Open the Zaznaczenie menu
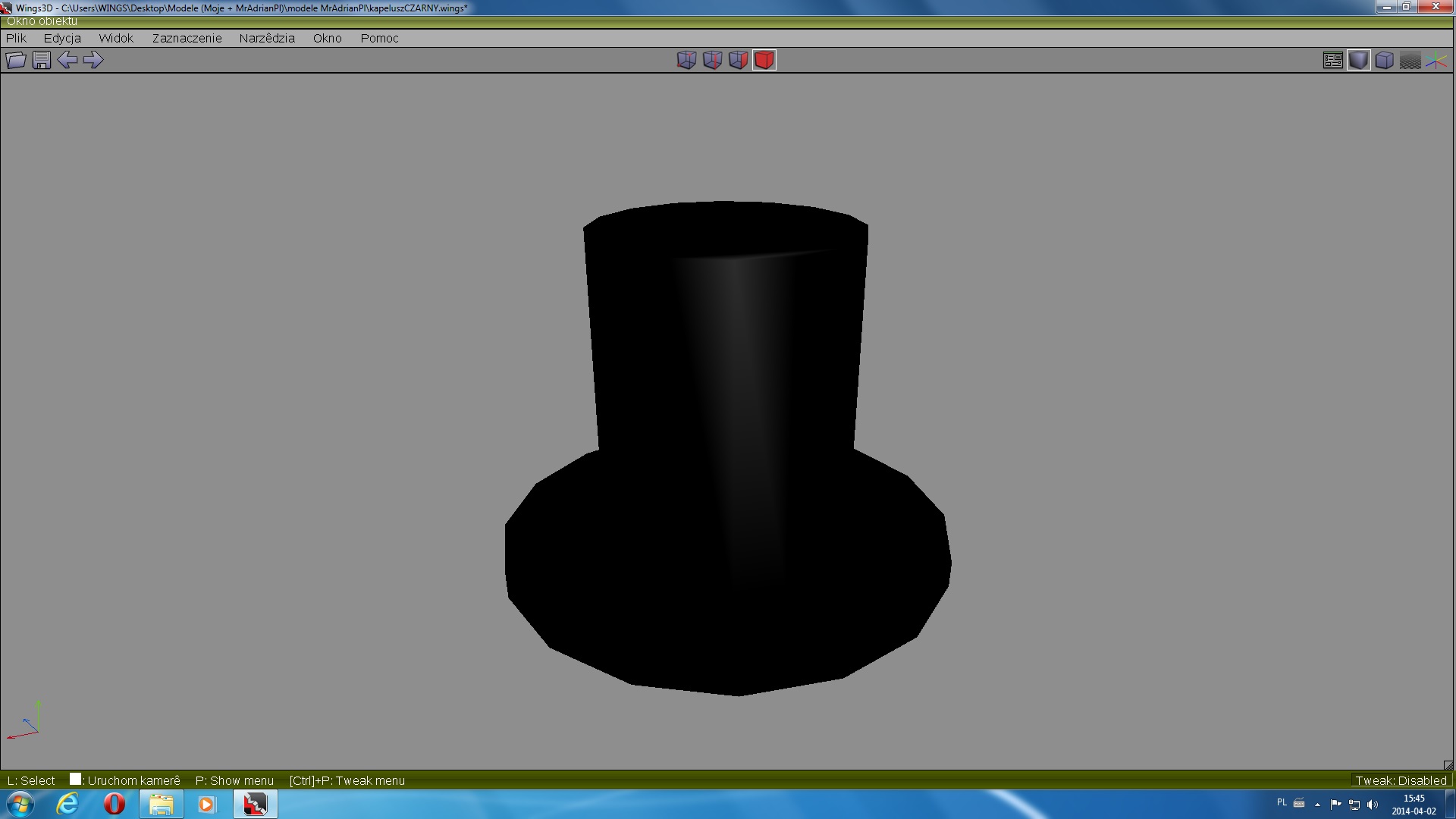1456x819 pixels. coord(187,38)
